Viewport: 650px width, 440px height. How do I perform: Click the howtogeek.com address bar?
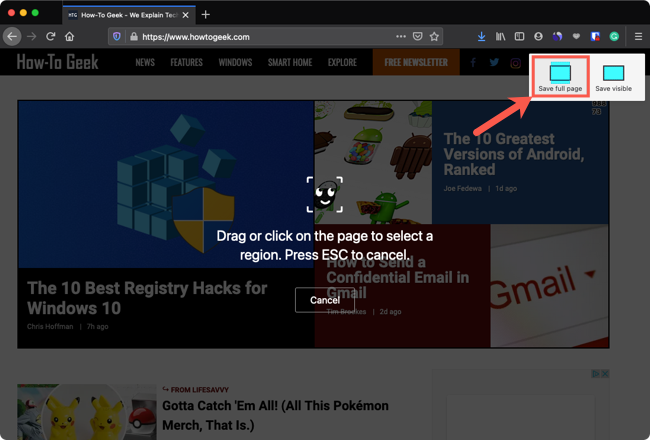point(265,37)
